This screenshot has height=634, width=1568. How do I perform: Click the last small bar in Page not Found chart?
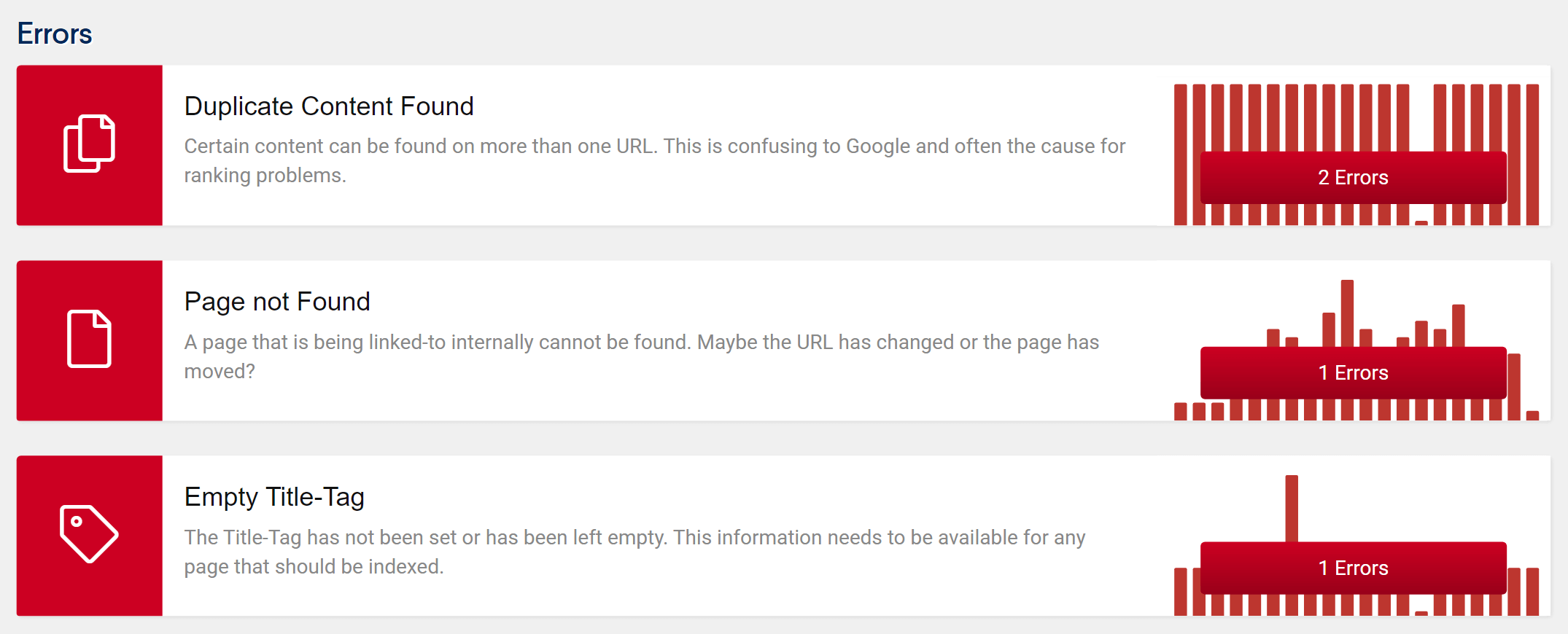(1532, 415)
